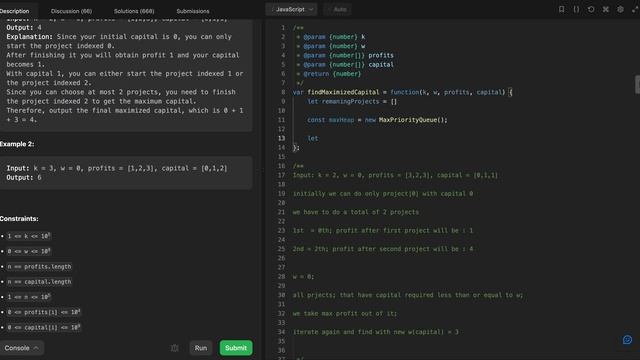Open the keyboard shortcuts icon in editor toolbar
This screenshot has height=360, width=640.
(x=606, y=9)
